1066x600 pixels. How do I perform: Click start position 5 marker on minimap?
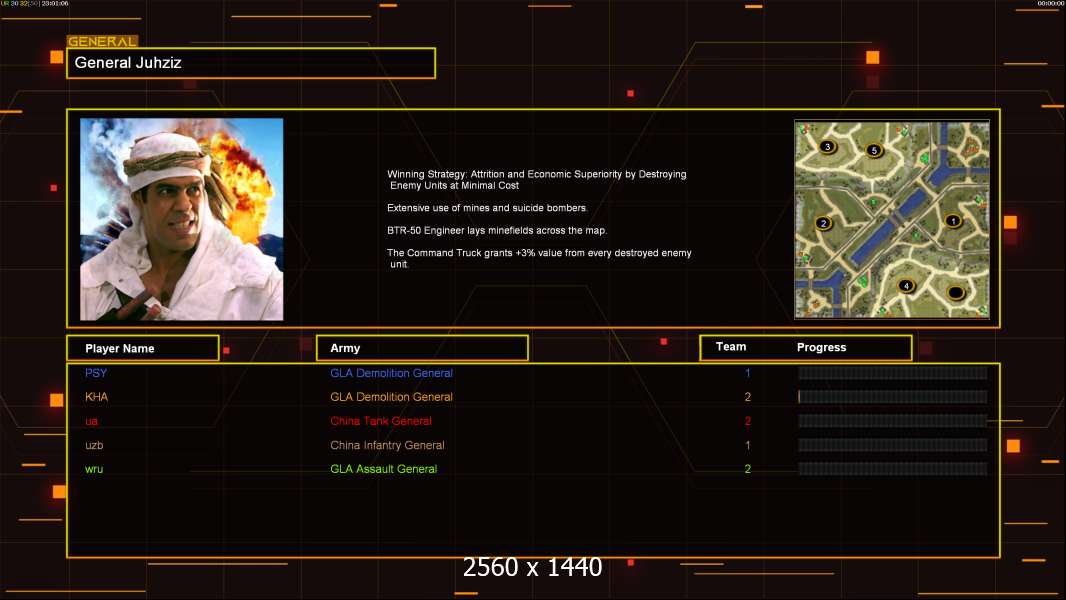click(x=873, y=151)
